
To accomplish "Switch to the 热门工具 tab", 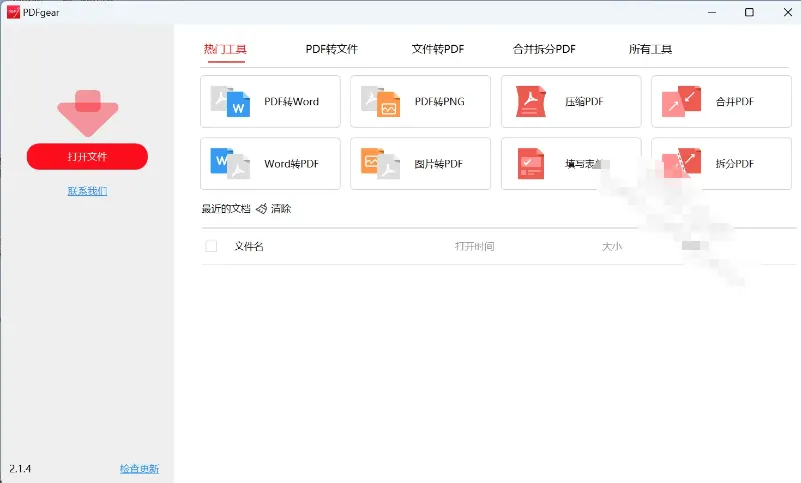I will coord(225,49).
